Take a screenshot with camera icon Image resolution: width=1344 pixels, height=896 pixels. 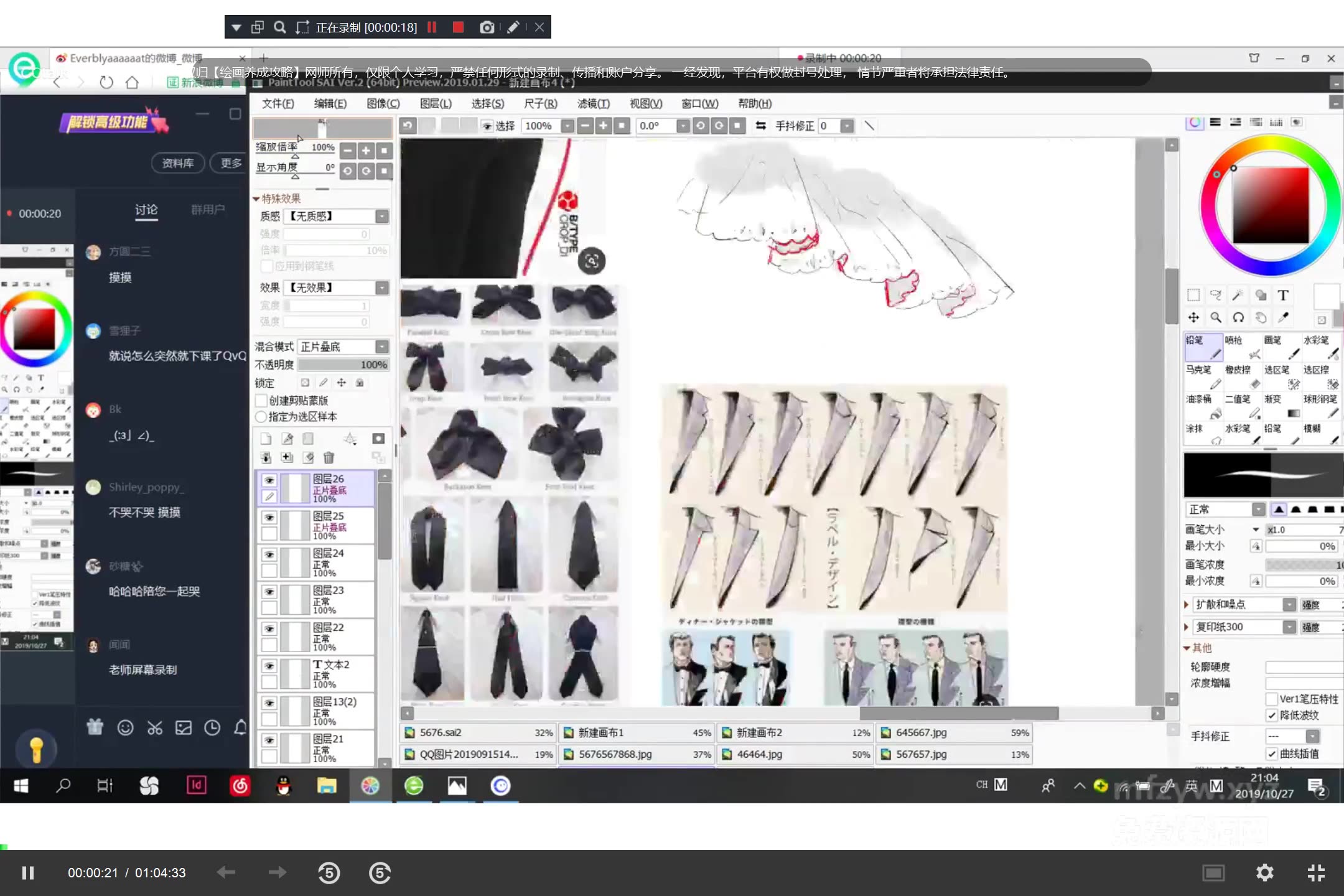click(487, 27)
